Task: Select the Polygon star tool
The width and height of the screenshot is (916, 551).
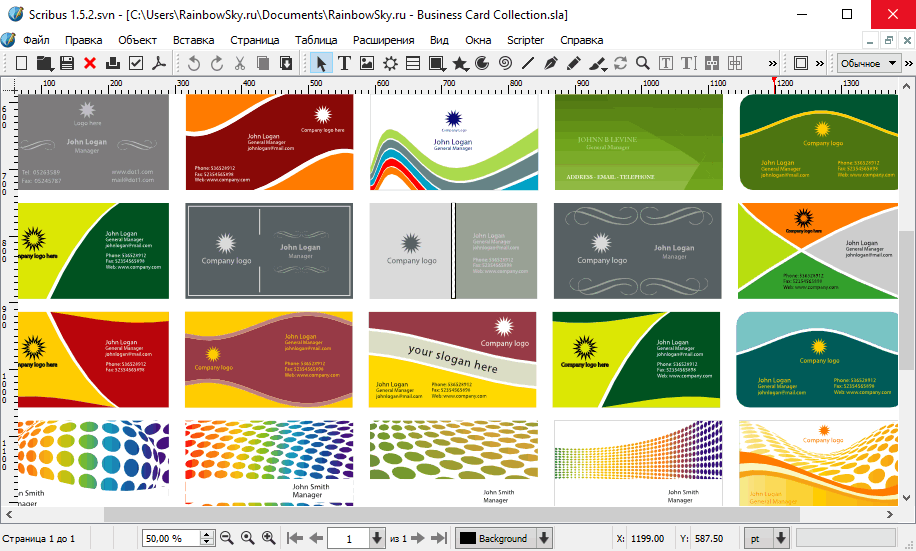Action: [x=460, y=63]
